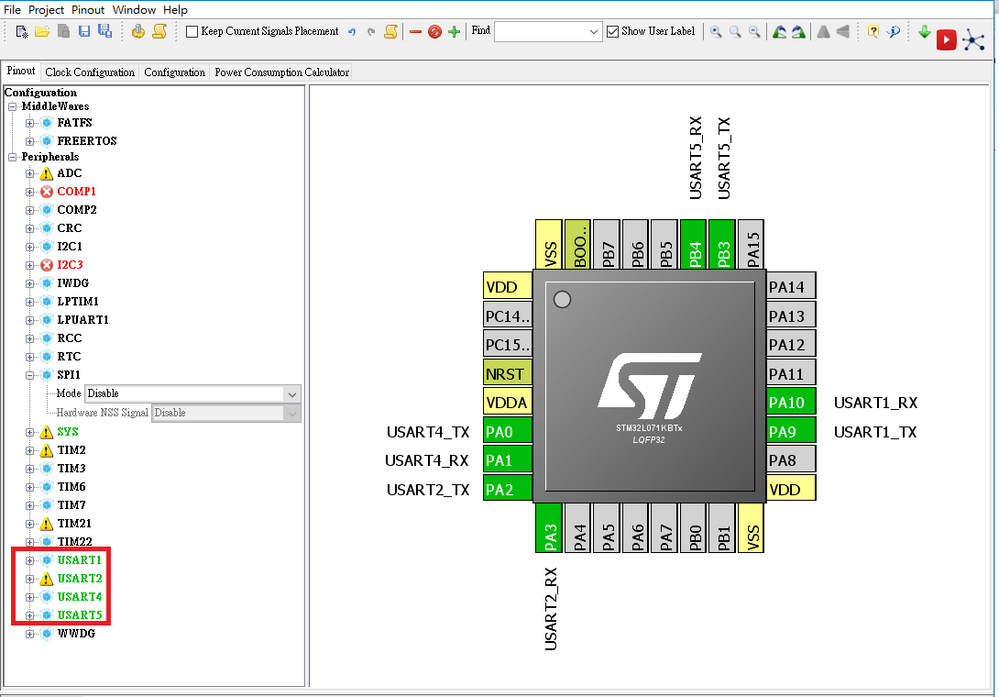Image resolution: width=999 pixels, height=697 pixels.
Task: Click pin PA8 on the chip
Action: [791, 460]
